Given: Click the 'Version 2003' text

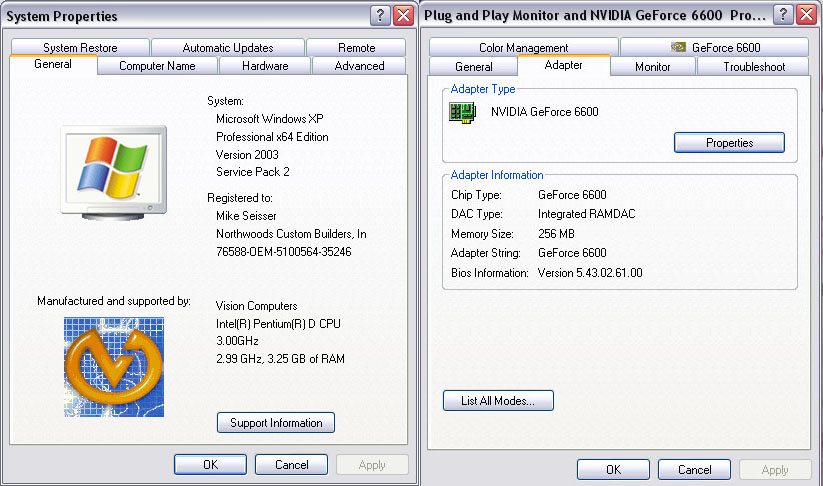Looking at the screenshot, I should click(x=247, y=155).
